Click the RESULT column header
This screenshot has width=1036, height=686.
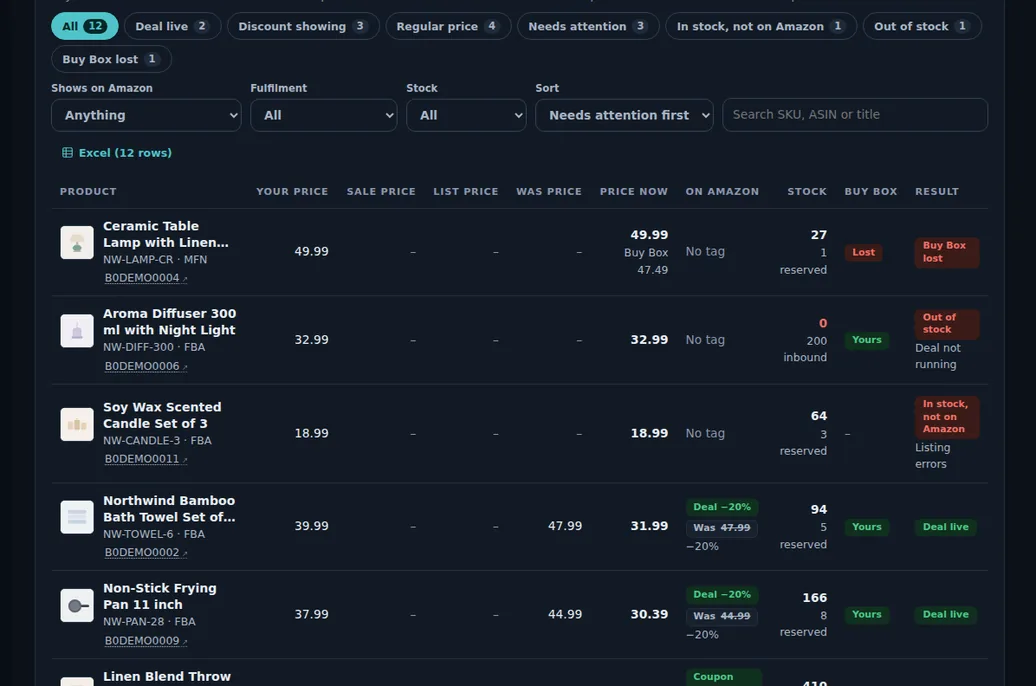[x=937, y=192]
